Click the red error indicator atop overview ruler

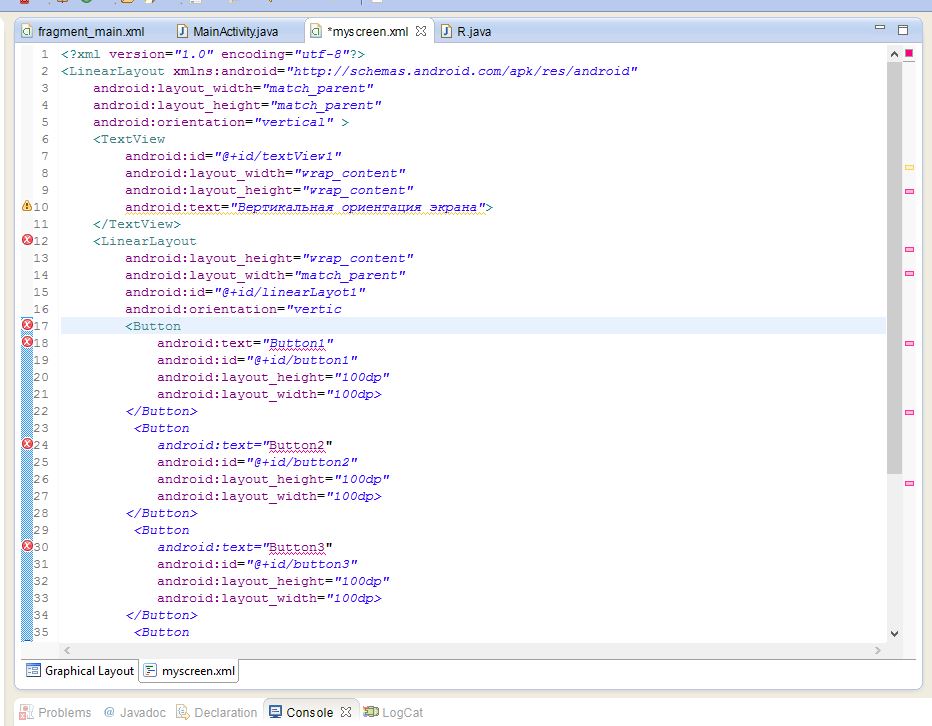pyautogui.click(x=909, y=54)
